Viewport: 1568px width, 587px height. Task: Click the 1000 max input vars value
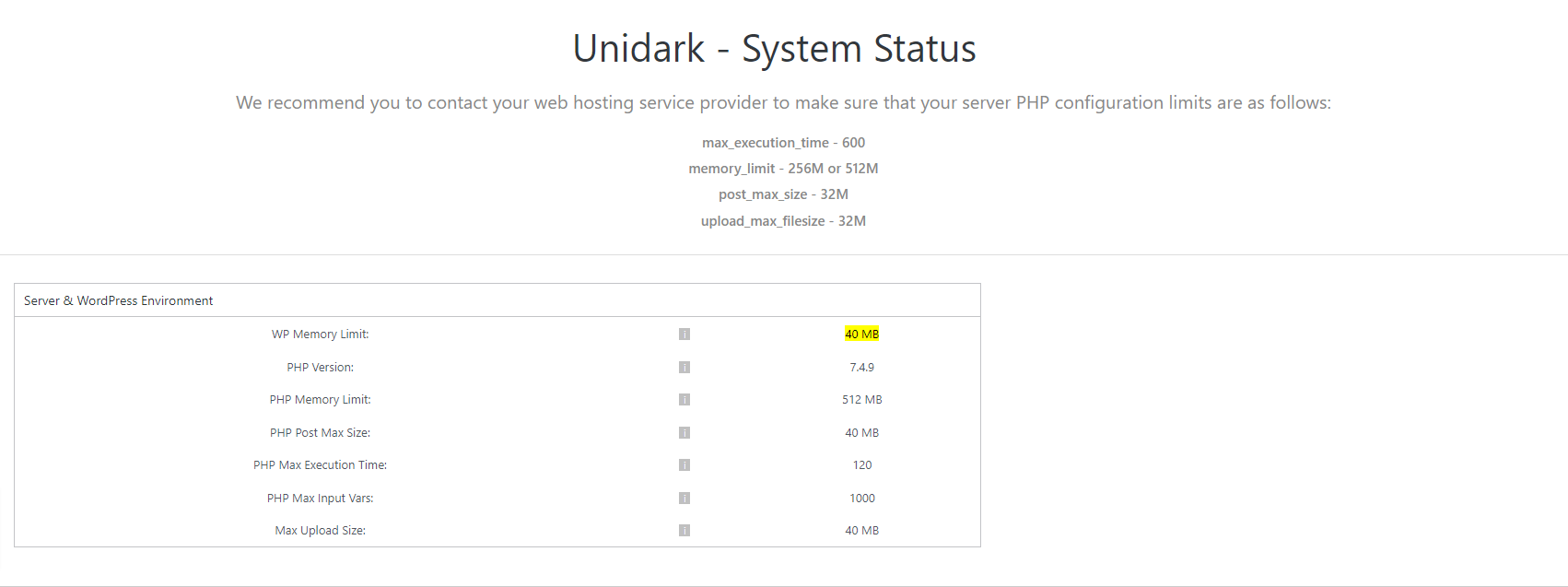[862, 499]
